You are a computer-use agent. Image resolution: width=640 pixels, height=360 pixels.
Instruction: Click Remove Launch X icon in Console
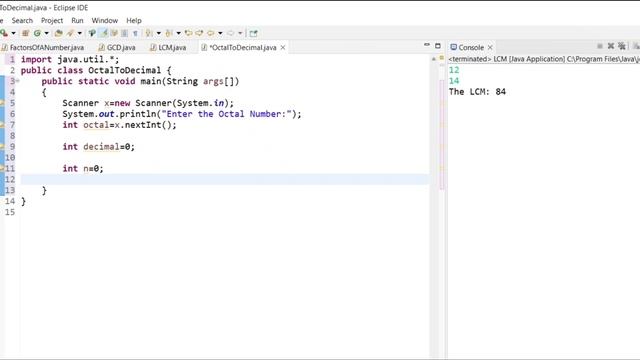tap(611, 46)
